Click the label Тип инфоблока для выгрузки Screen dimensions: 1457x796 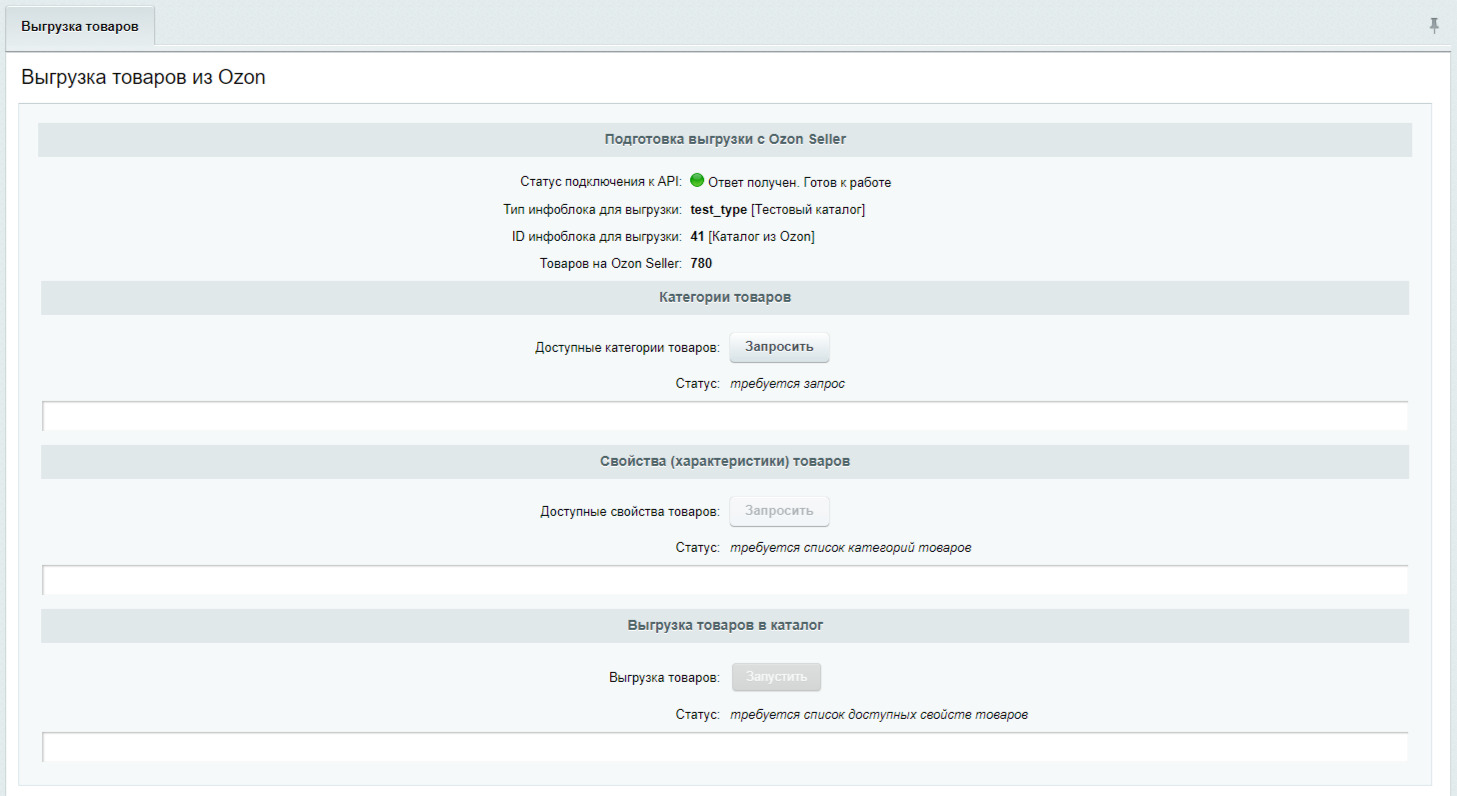[x=593, y=210]
